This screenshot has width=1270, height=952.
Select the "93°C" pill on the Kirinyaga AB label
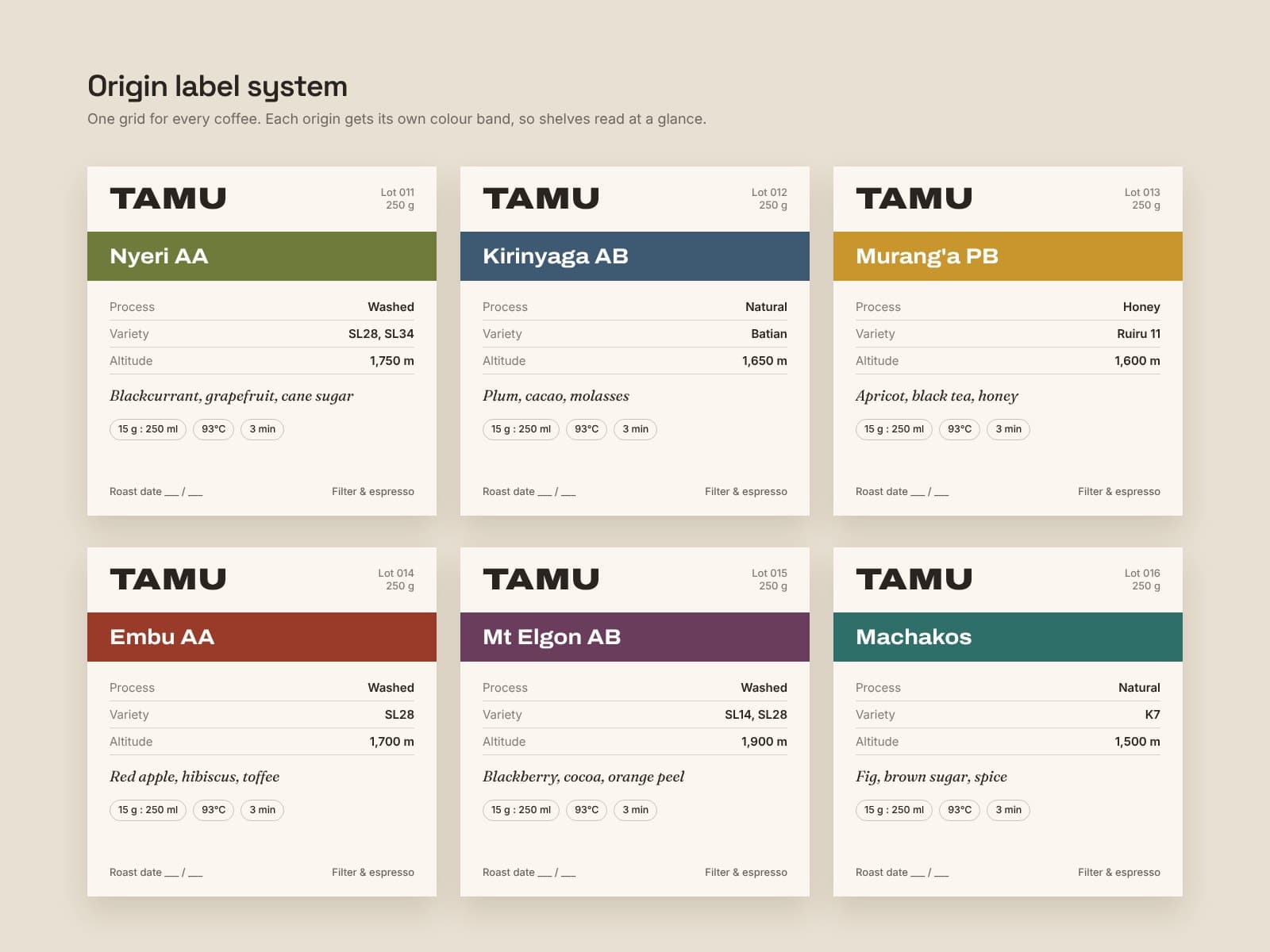tap(587, 429)
